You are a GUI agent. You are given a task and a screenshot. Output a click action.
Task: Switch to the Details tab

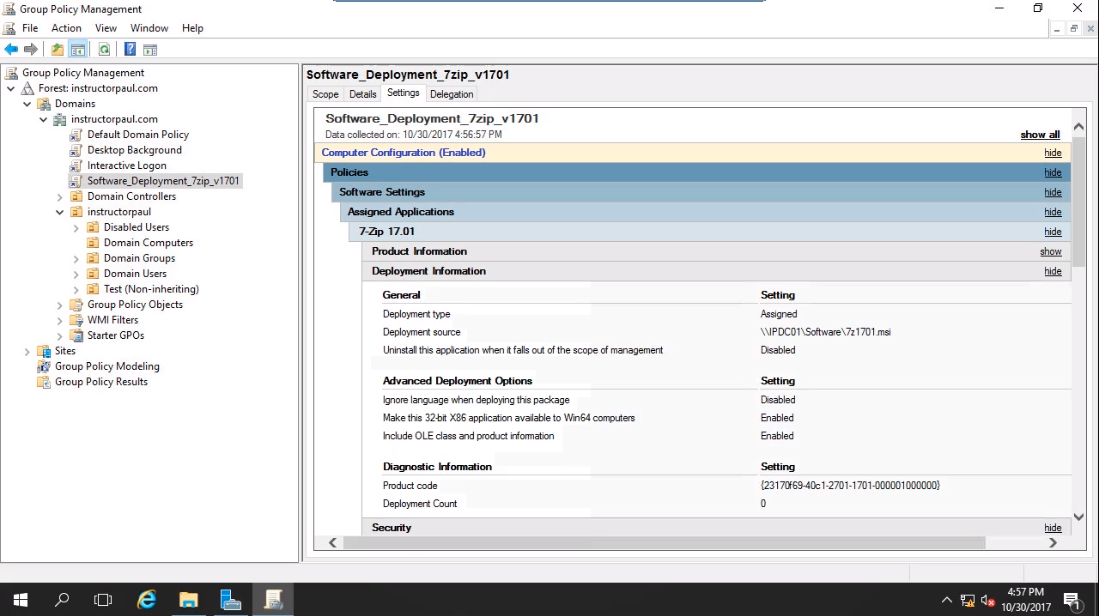click(362, 94)
